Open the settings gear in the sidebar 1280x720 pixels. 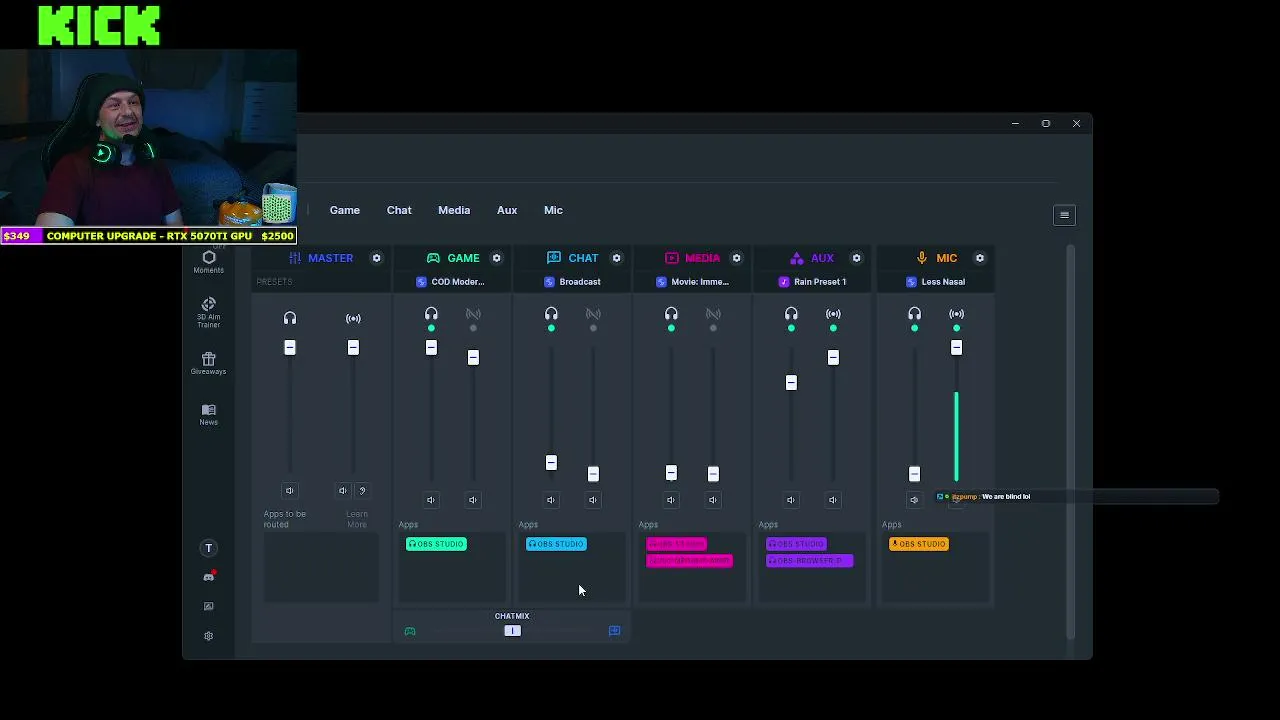[x=209, y=636]
